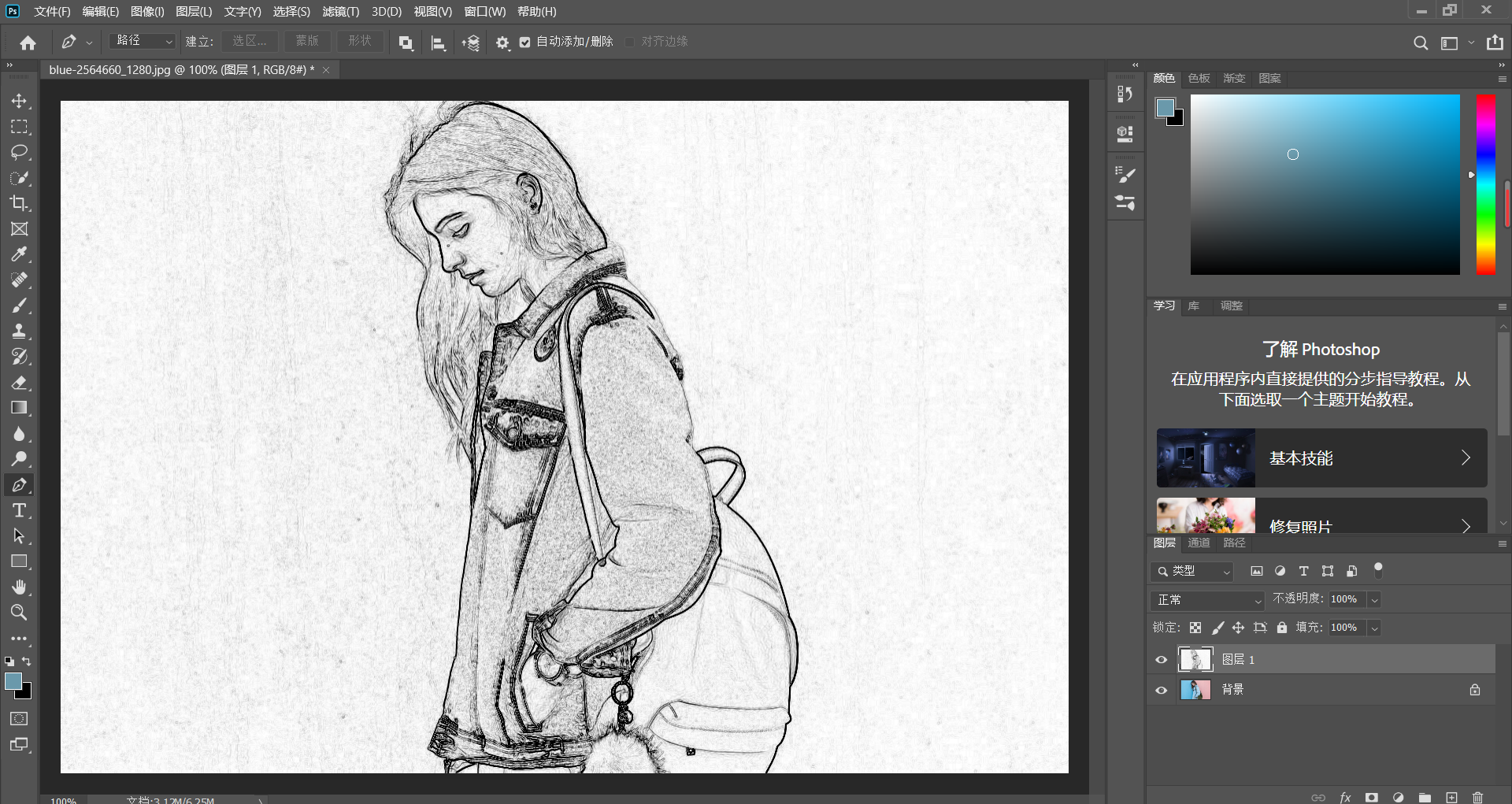Select the Horizontal Type tool

coord(19,510)
